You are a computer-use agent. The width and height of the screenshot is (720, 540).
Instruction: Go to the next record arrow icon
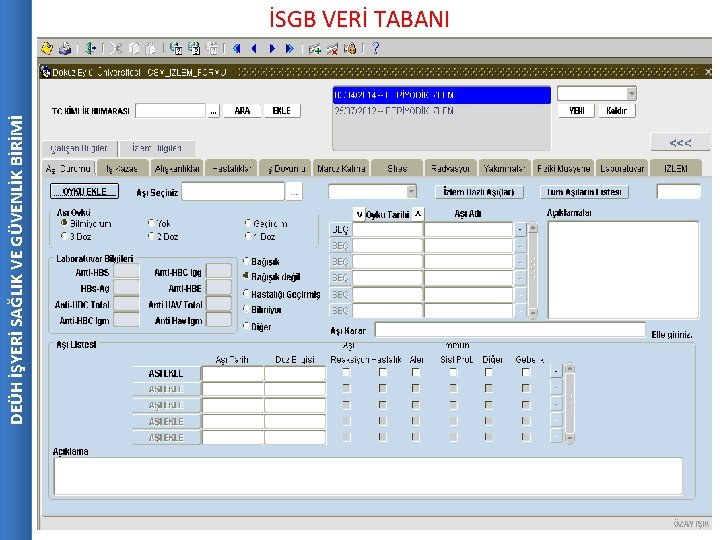272,48
